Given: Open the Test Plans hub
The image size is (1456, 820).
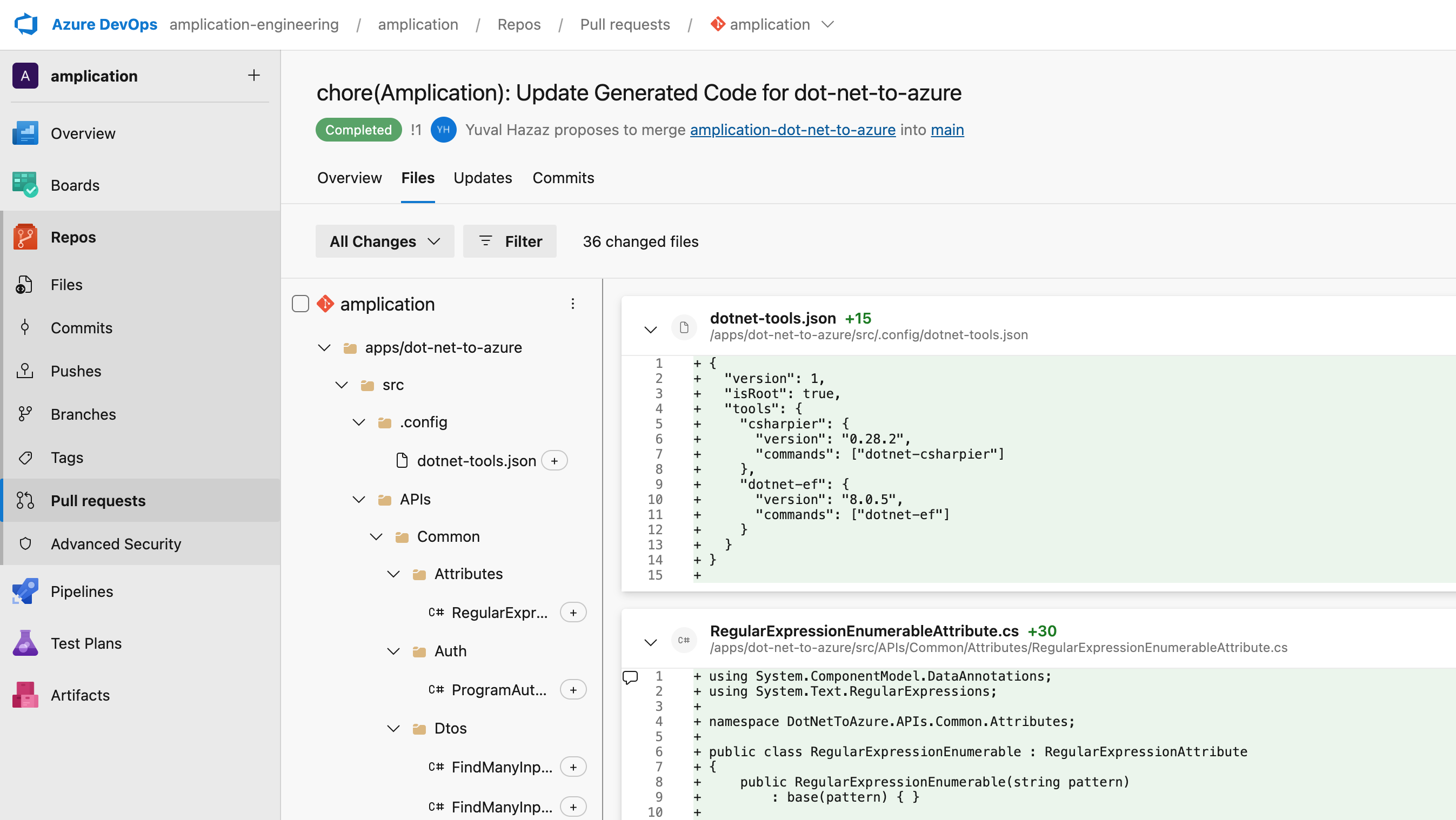Looking at the screenshot, I should (x=86, y=643).
